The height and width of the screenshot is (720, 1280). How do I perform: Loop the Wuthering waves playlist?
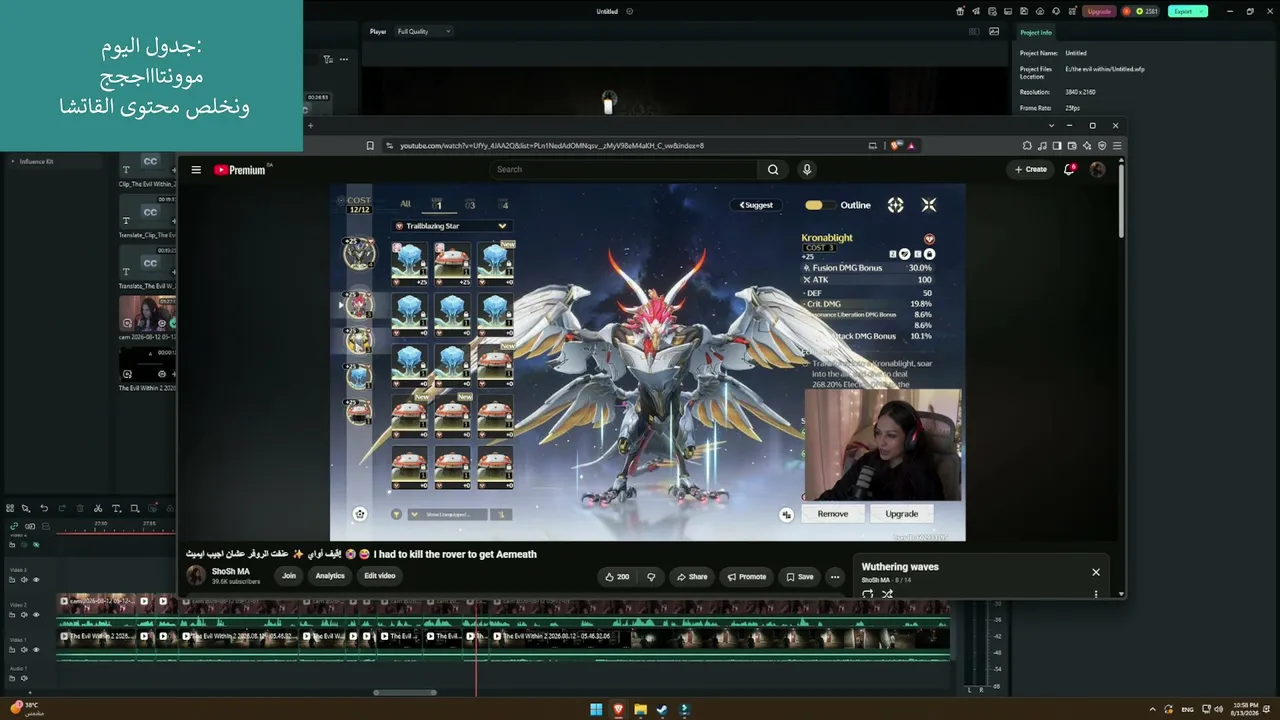point(867,594)
